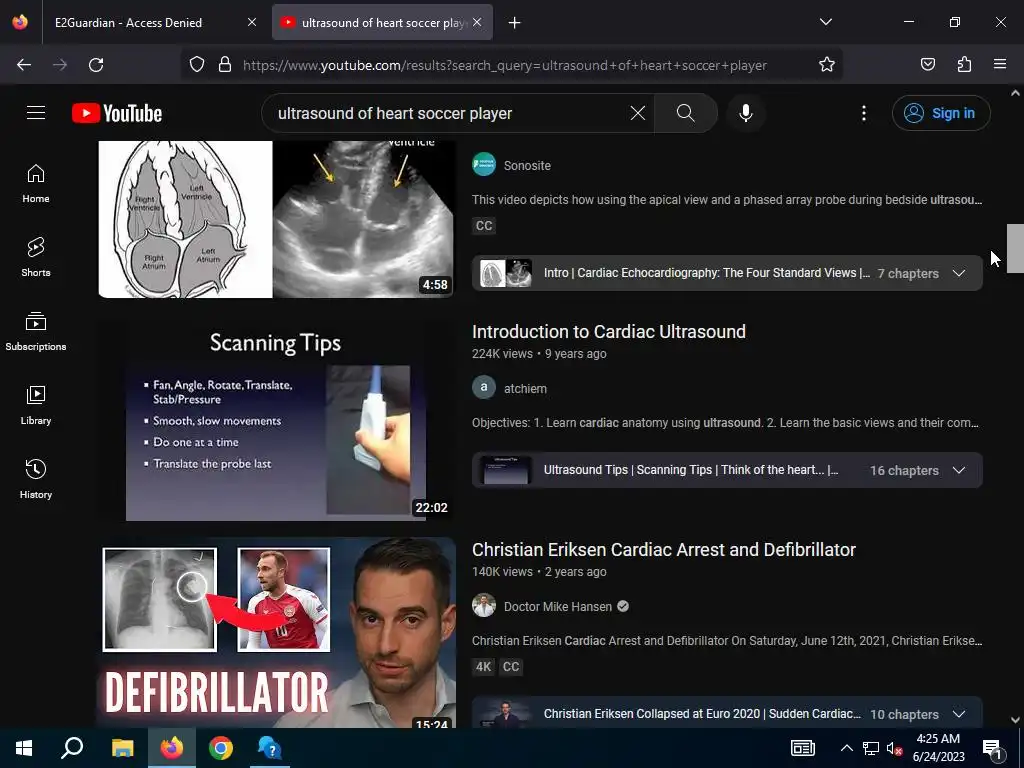Screen dimensions: 1024x768
Task: View site security via padlock icon
Action: pyautogui.click(x=225, y=65)
